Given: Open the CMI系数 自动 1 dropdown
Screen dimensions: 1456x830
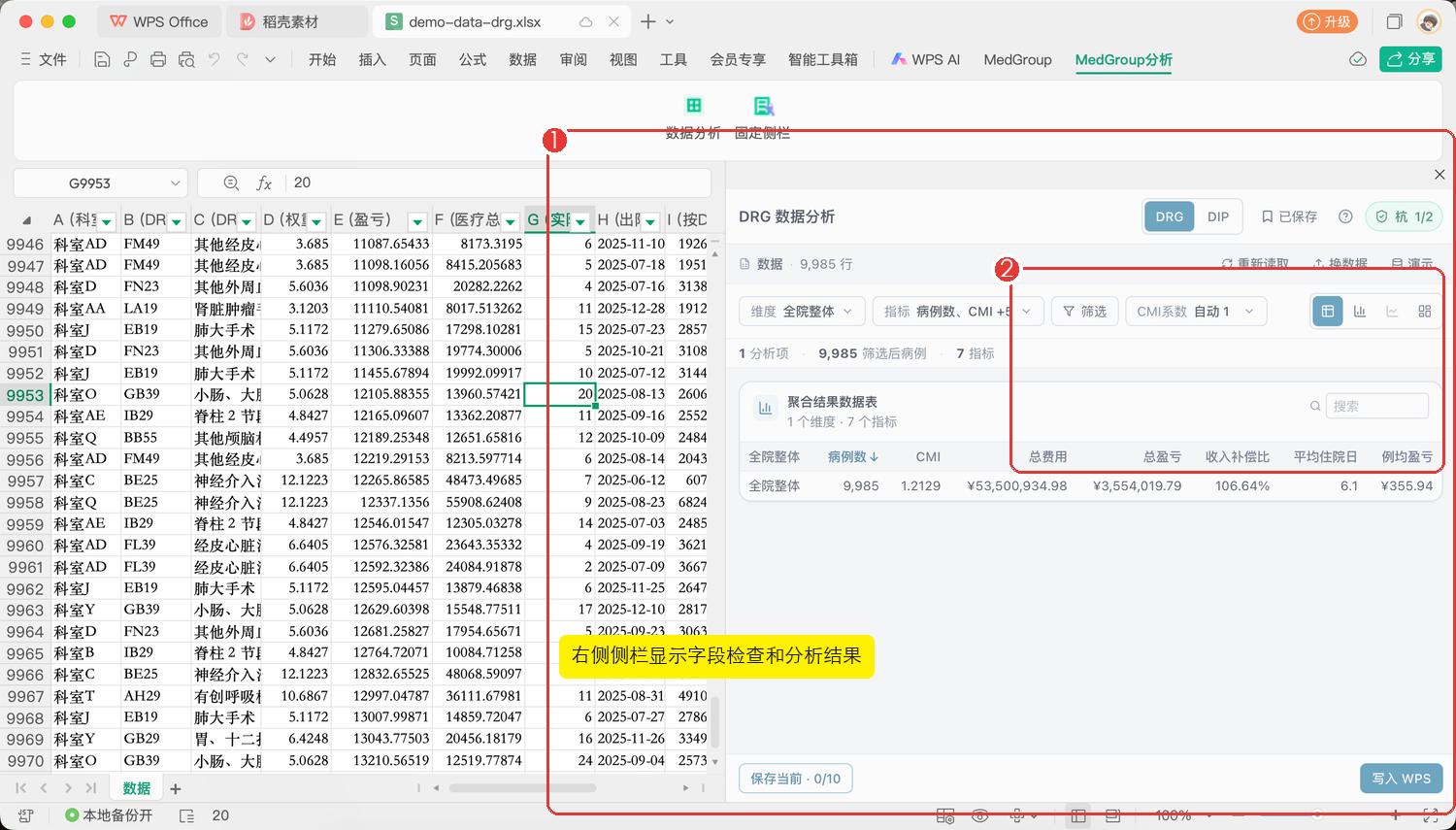Looking at the screenshot, I should point(1196,311).
